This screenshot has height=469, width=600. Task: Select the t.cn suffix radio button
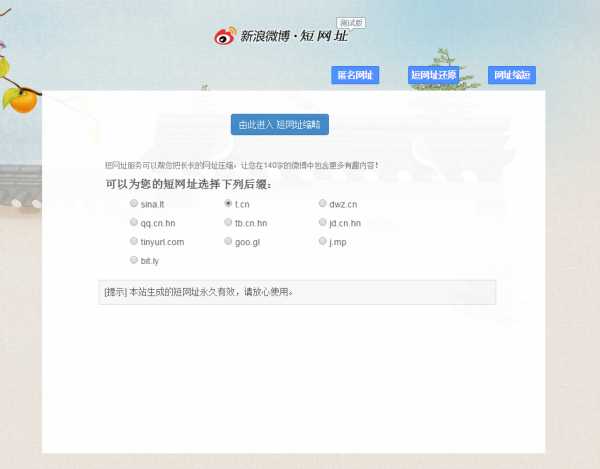[228, 203]
